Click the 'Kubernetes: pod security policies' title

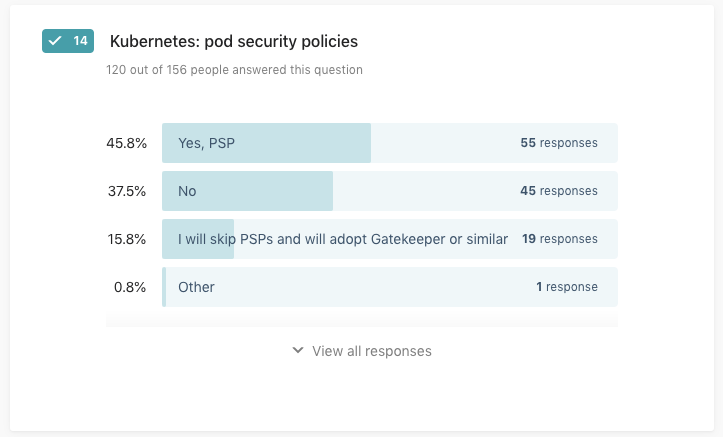click(x=233, y=42)
